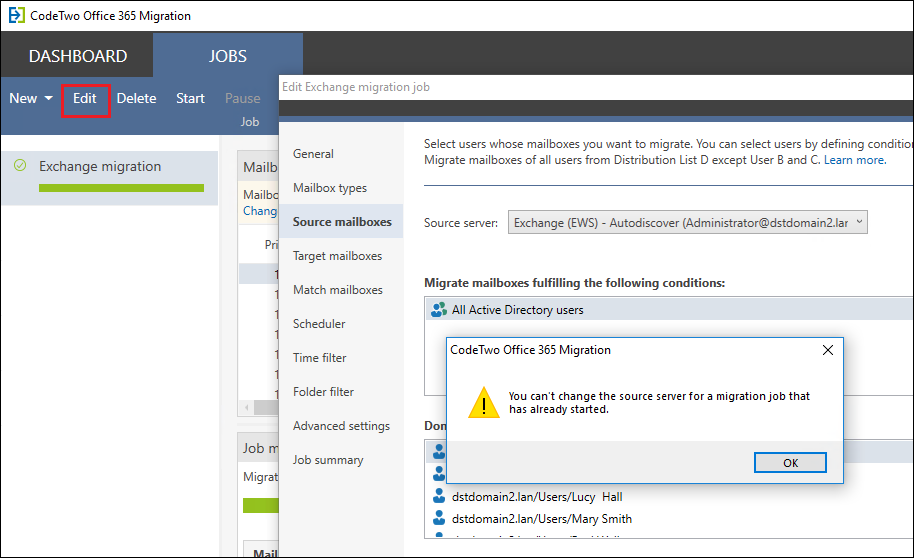Select Source mailboxes in the sidebar
This screenshot has height=558, width=914.
click(x=341, y=222)
